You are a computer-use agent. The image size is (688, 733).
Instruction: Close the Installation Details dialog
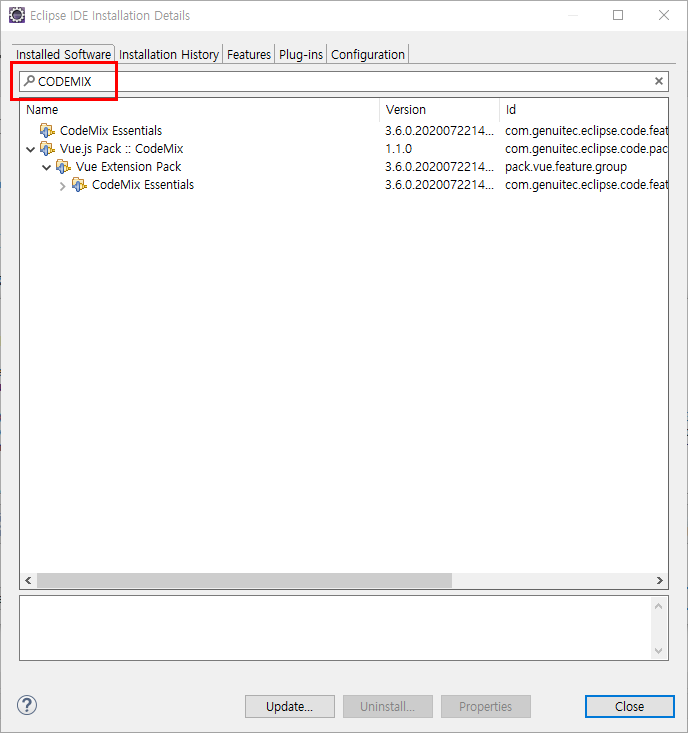pos(630,706)
